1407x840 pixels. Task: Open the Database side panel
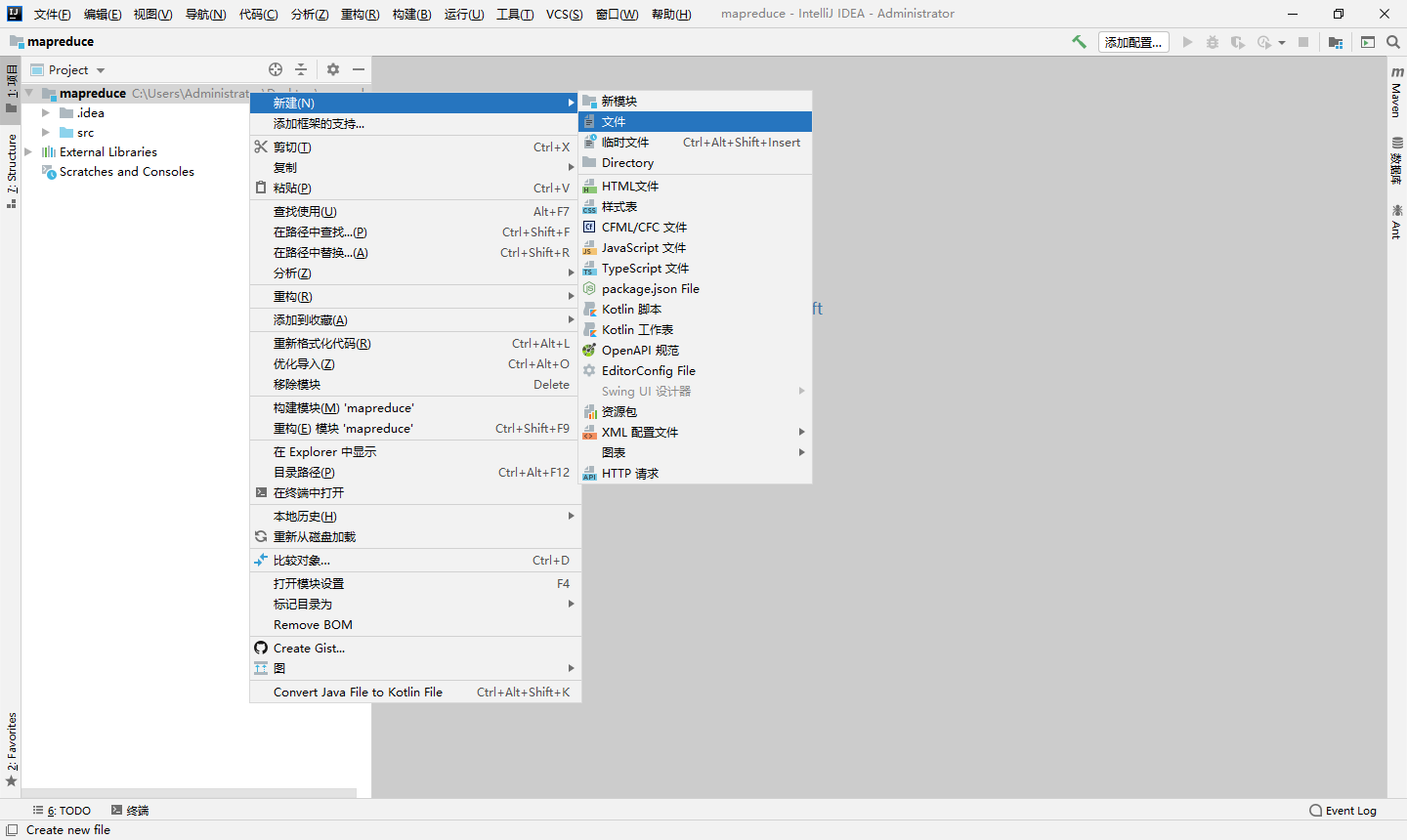tap(1397, 161)
